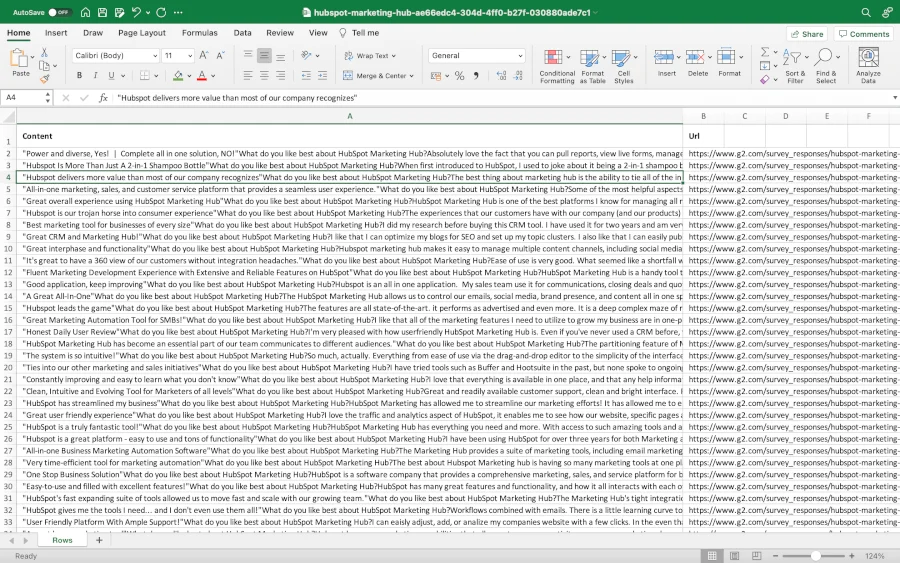This screenshot has height=563, width=900.
Task: Click the Percent Style icon
Action: [459, 76]
